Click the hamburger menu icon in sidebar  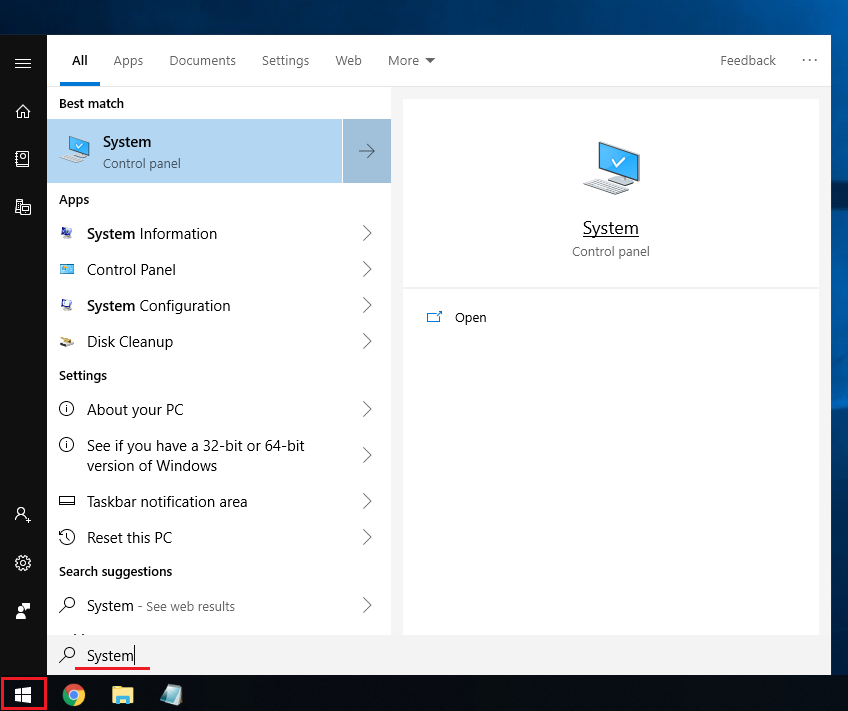click(x=22, y=63)
